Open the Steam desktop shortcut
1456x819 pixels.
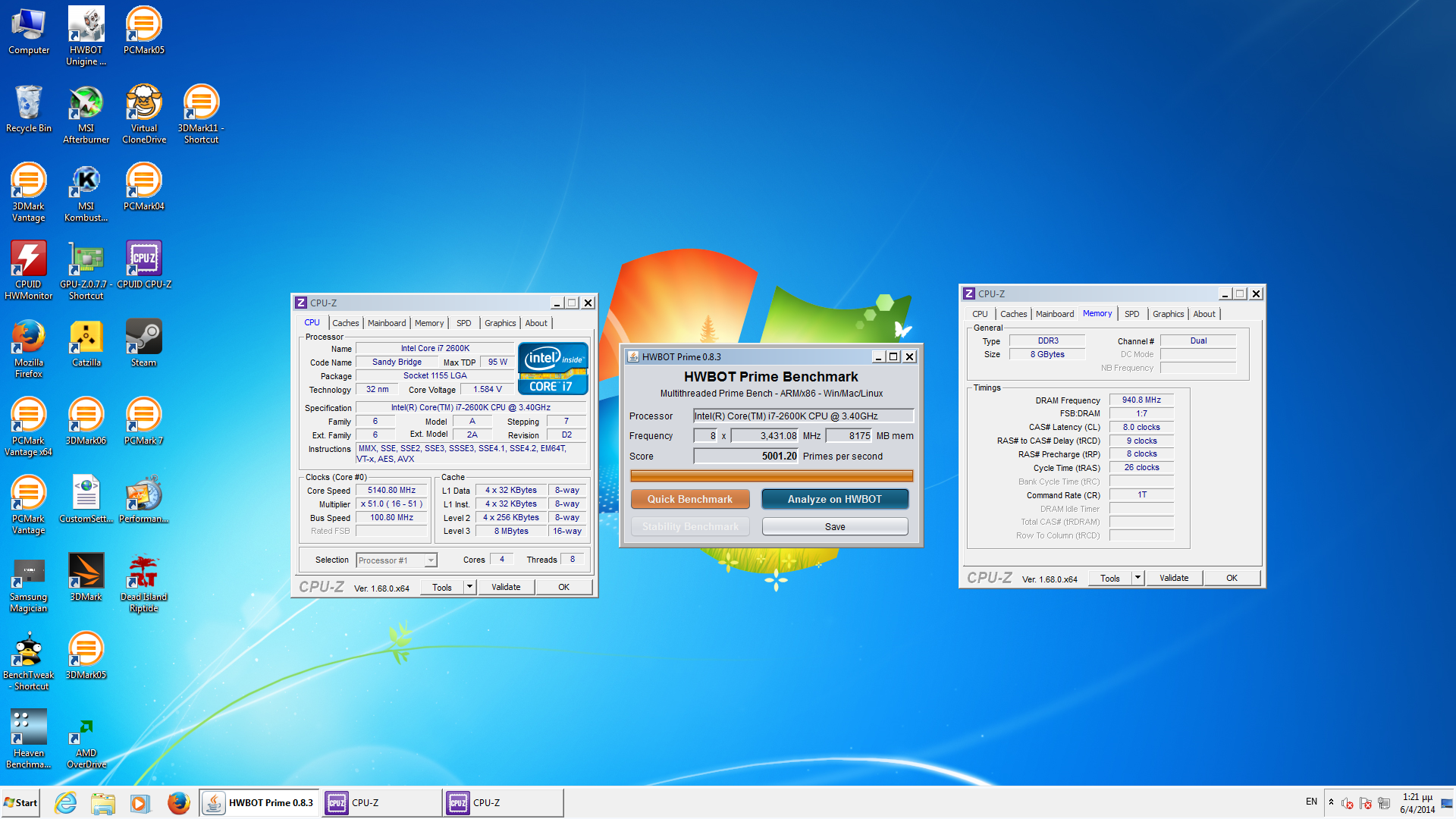pyautogui.click(x=143, y=343)
